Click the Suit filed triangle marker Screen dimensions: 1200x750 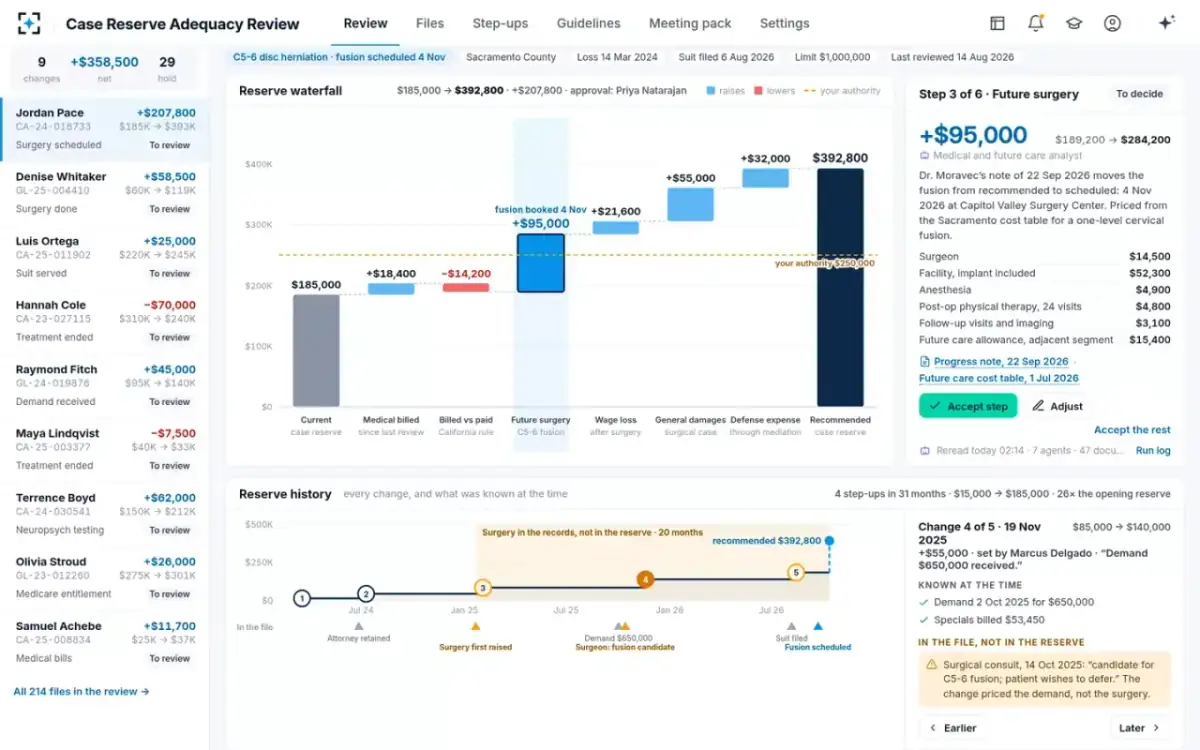tap(792, 626)
